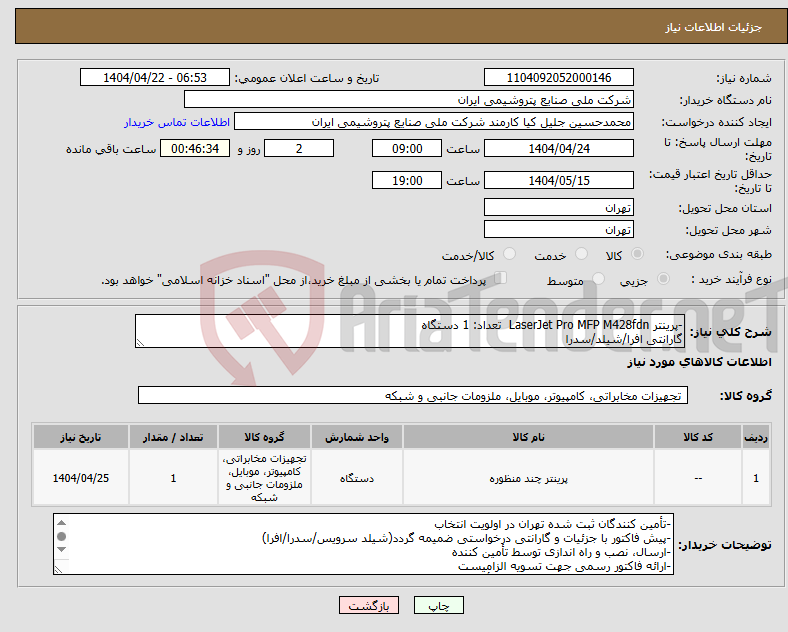Click the تعداد / مقدار column header

click(173, 437)
